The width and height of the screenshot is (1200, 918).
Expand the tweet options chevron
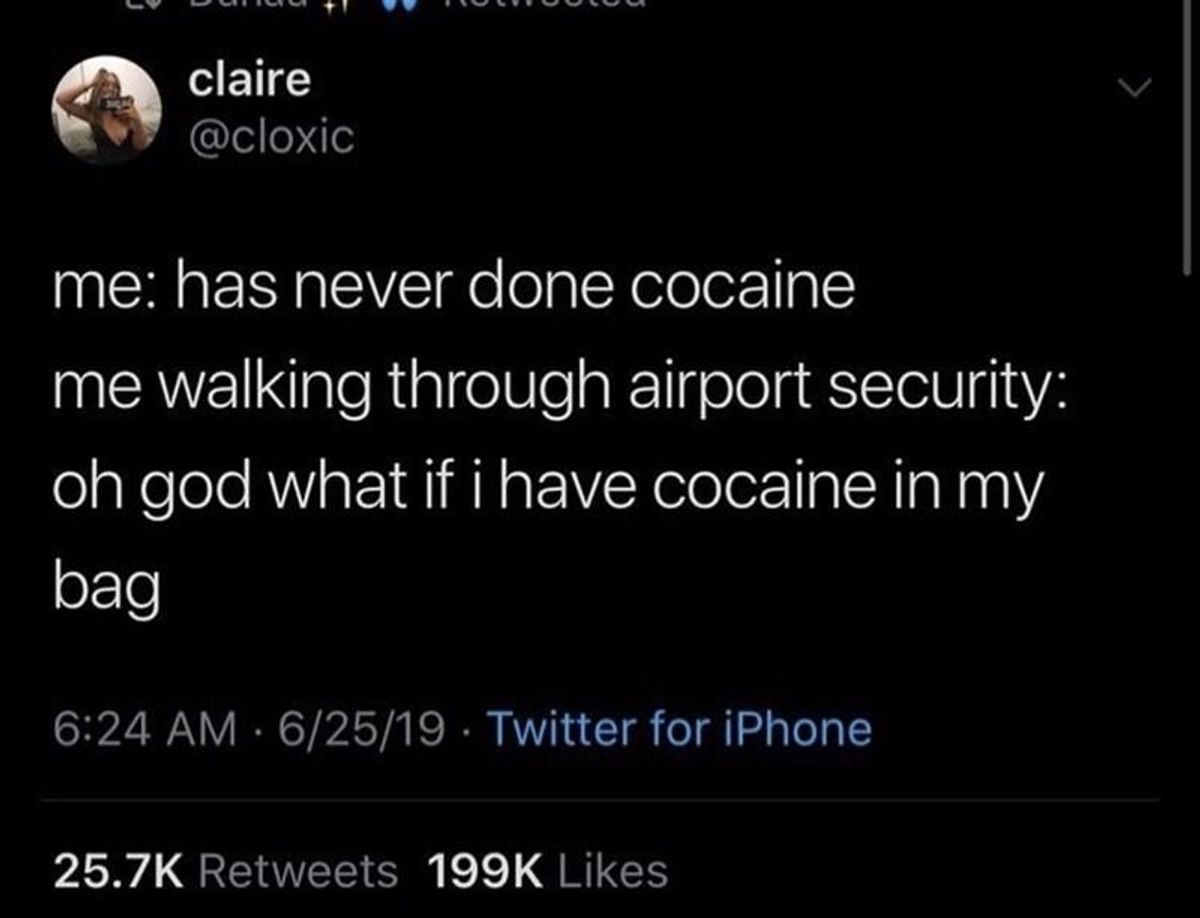pos(1136,88)
